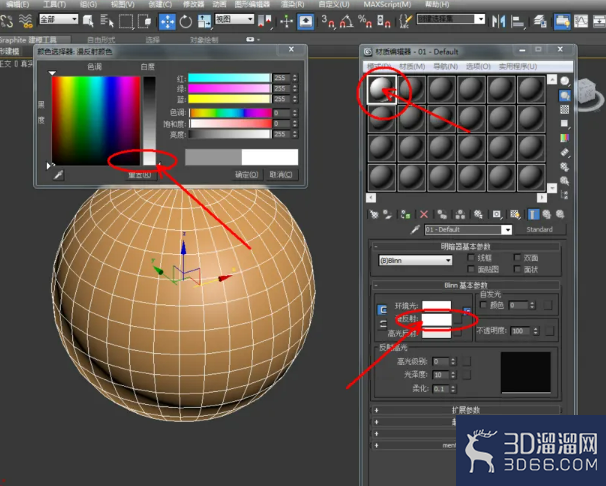The image size is (606, 486).
Task: Collapse 明暗器基本参数 rollout
Action: point(466,246)
